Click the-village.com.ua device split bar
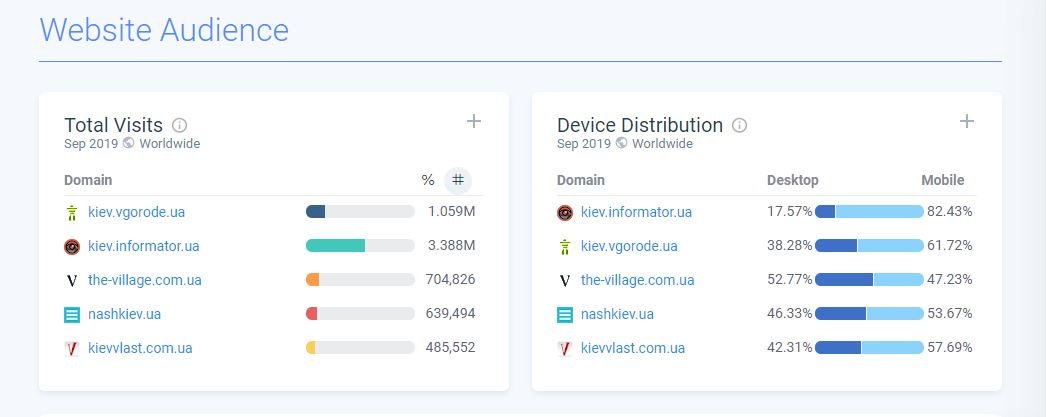The height and width of the screenshot is (417, 1046). click(869, 280)
